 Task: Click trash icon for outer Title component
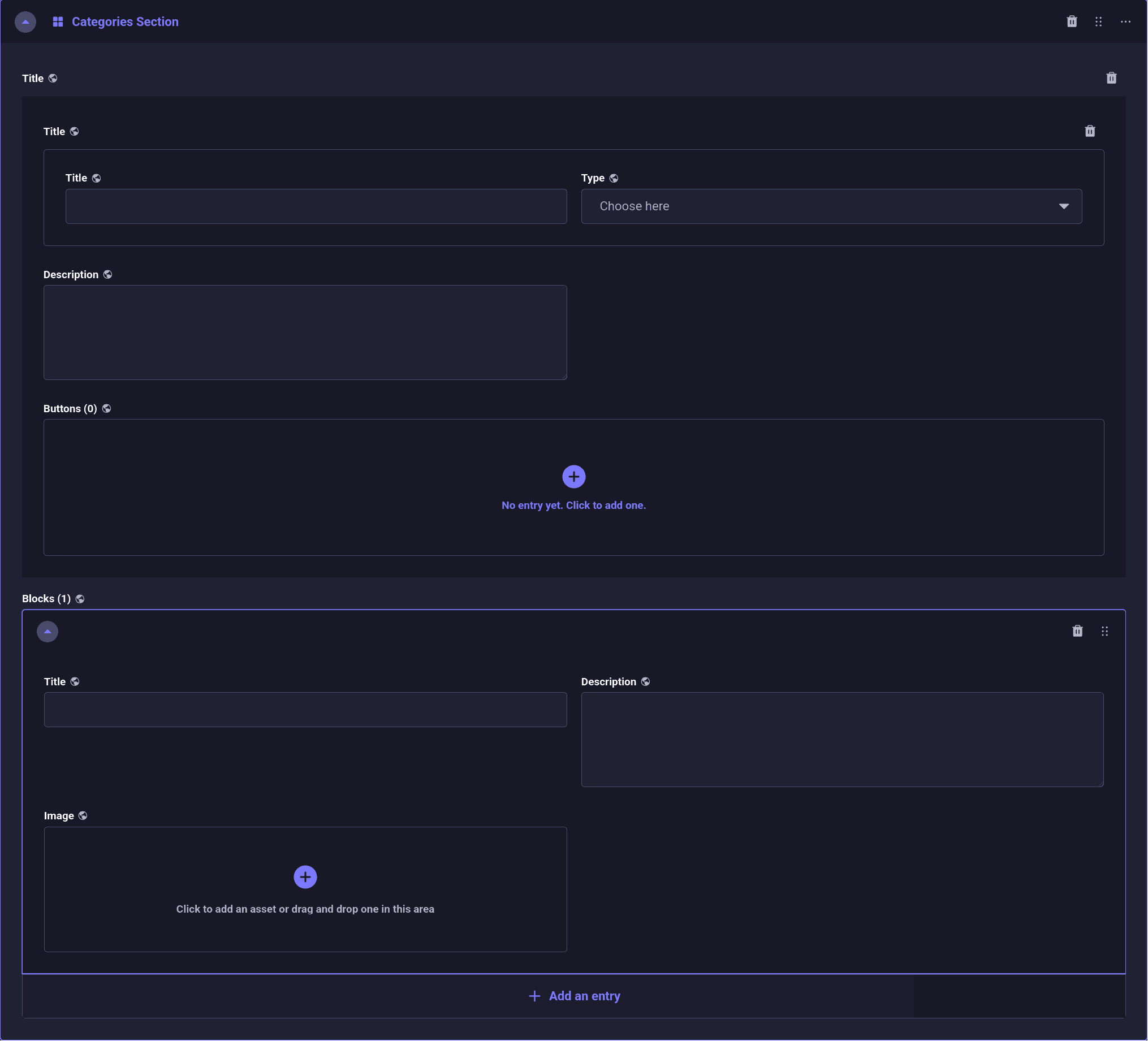1111,78
